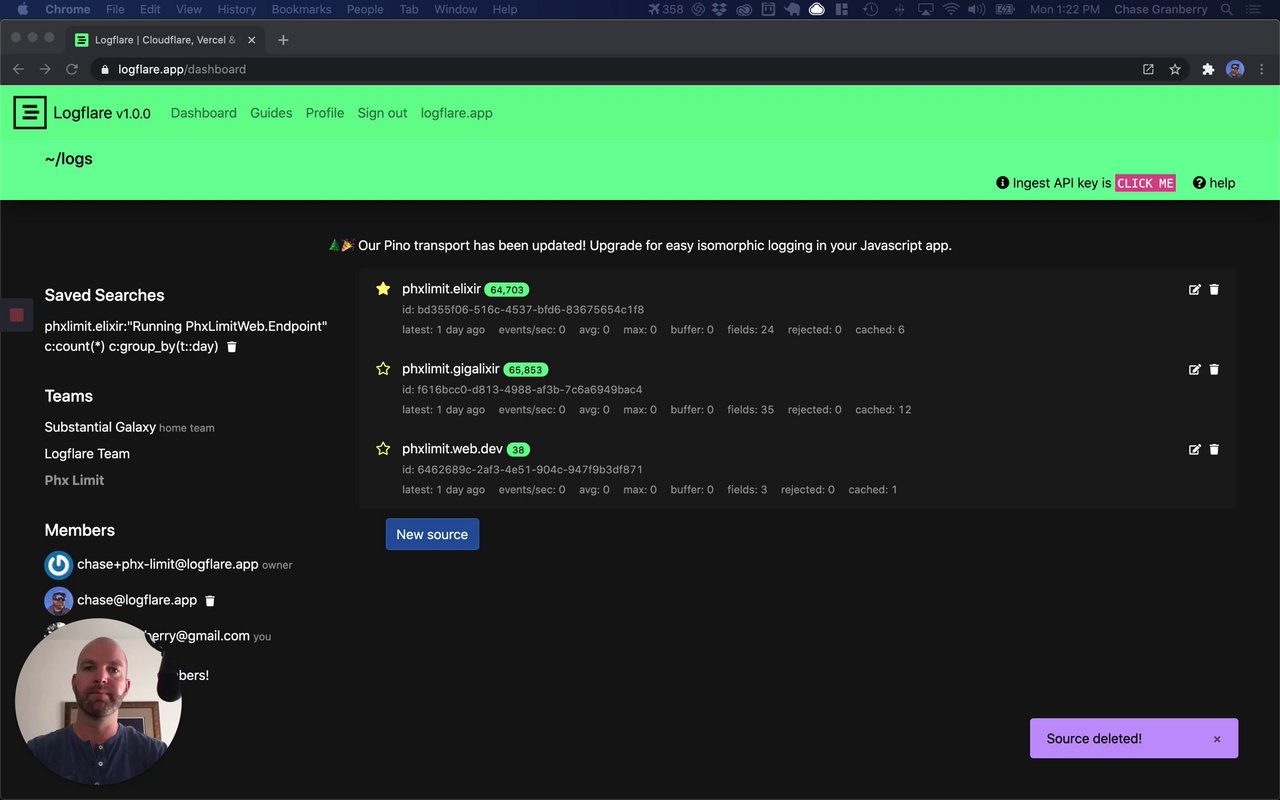Screen dimensions: 1280x800
Task: Toggle favorite star for phxlimit.gigalixir
Action: pyautogui.click(x=383, y=369)
